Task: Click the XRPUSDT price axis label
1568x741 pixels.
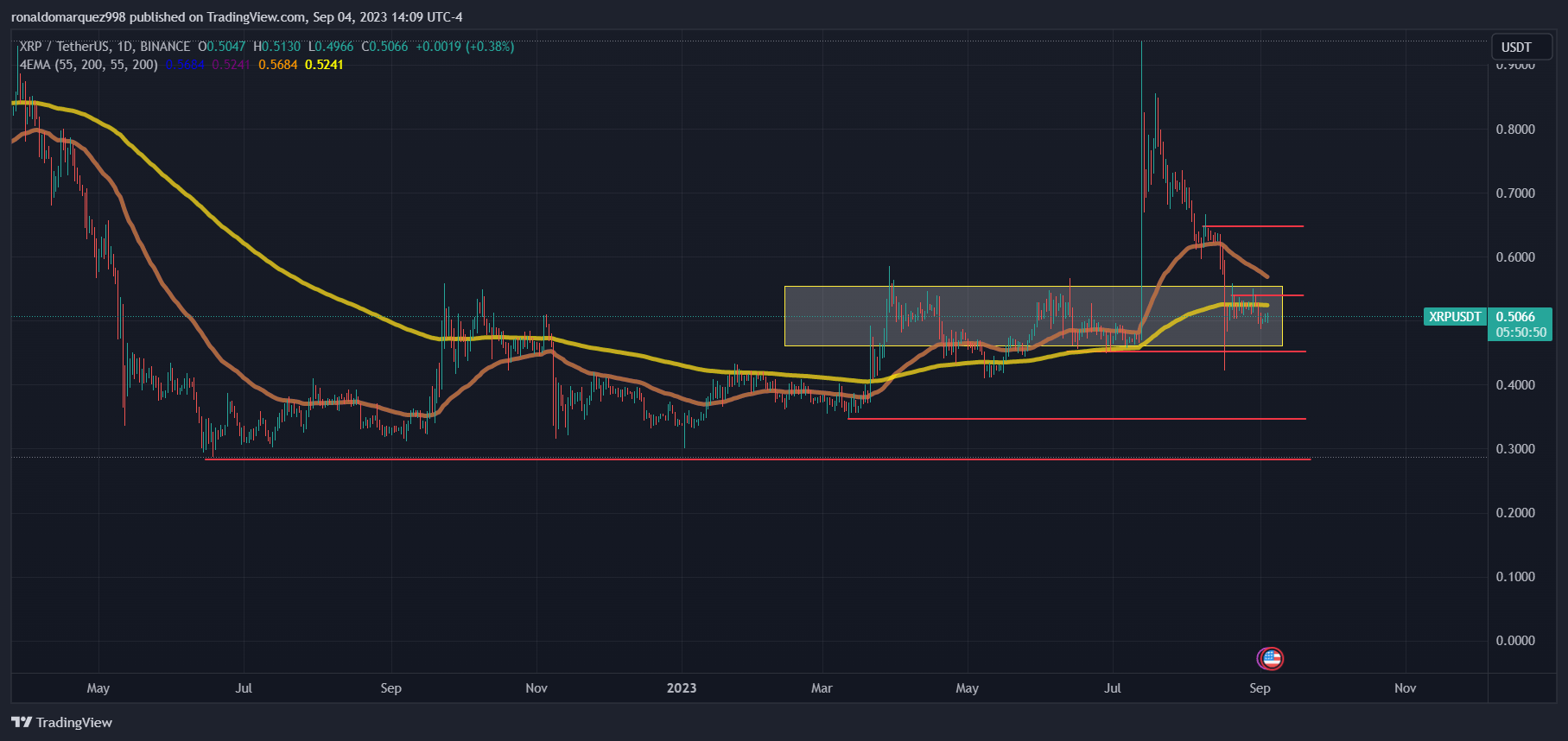Action: [x=1455, y=317]
